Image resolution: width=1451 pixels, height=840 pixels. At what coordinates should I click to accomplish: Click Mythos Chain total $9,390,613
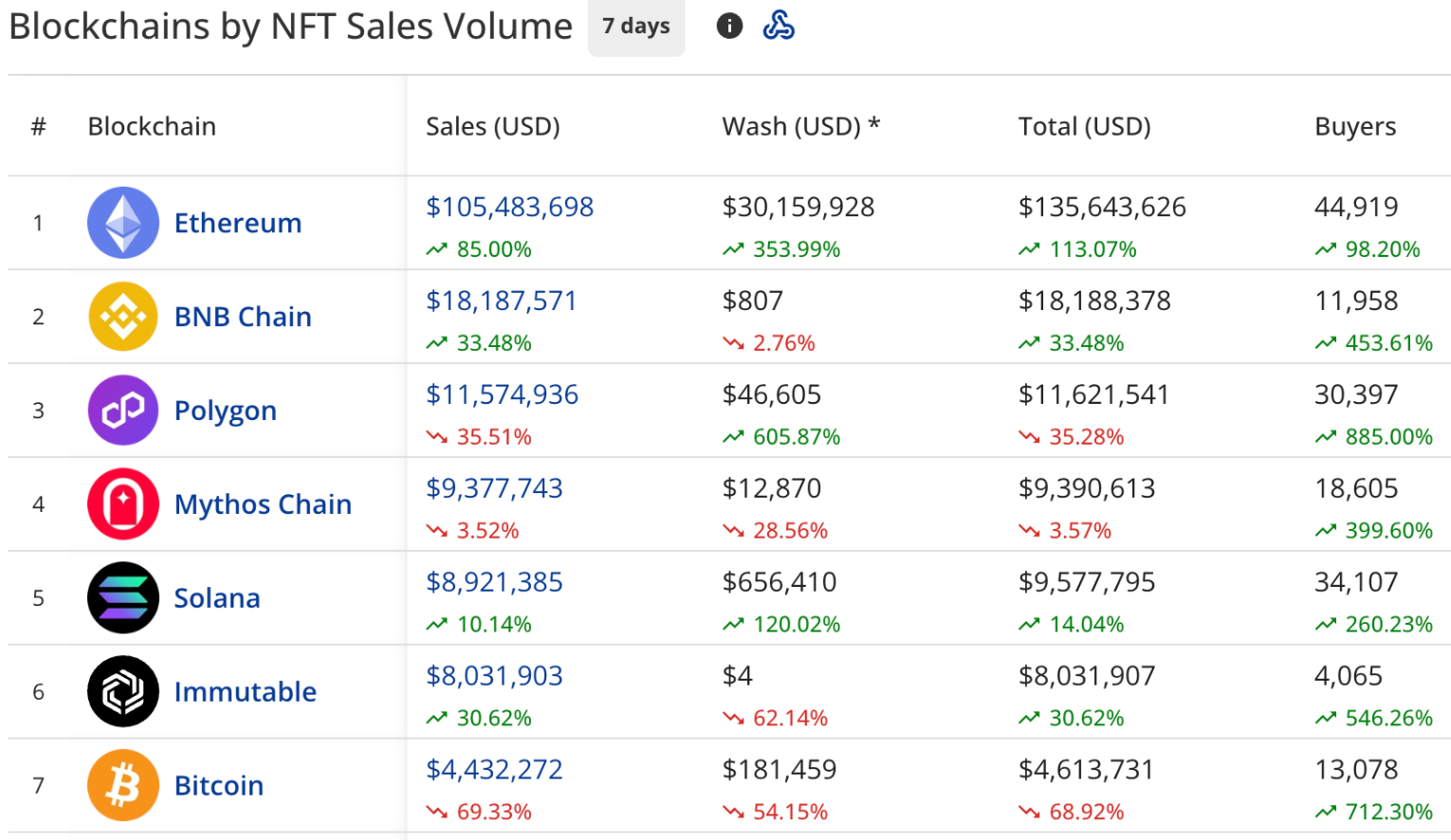pos(1087,488)
